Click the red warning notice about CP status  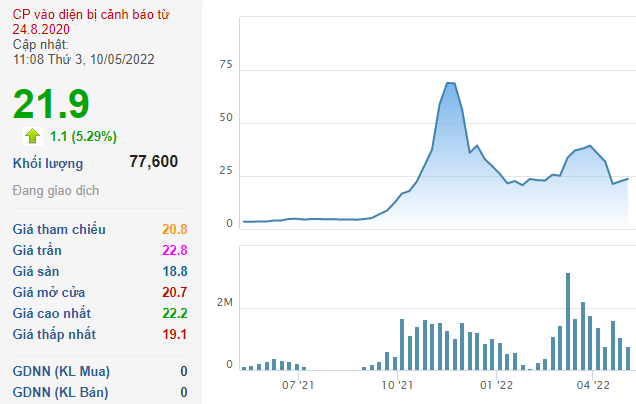point(91,22)
